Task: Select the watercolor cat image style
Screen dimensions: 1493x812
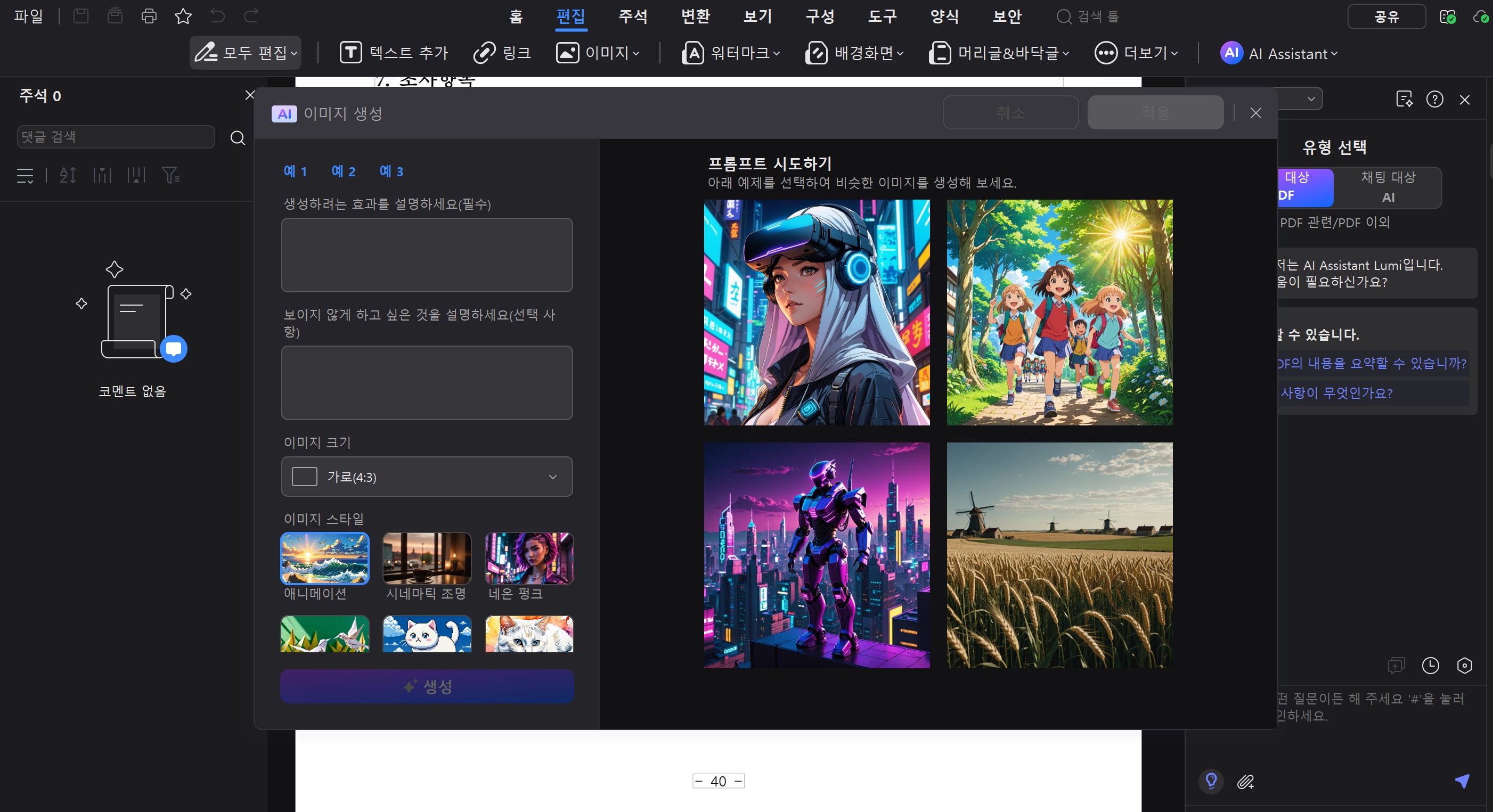Action: pos(529,634)
